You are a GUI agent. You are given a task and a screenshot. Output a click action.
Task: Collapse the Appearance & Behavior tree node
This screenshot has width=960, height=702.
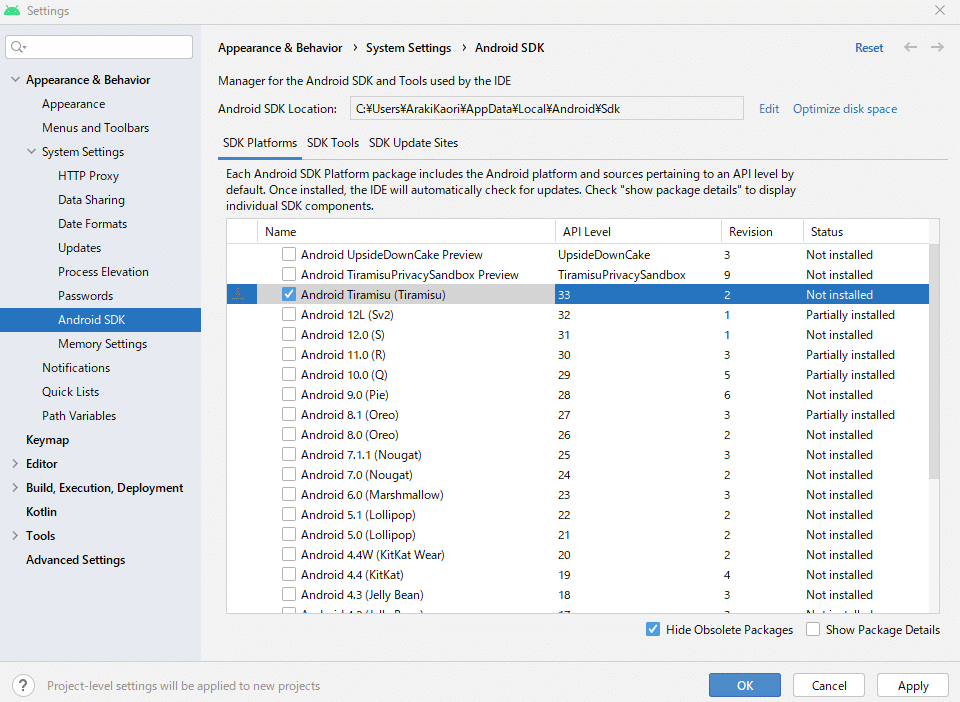(x=15, y=80)
